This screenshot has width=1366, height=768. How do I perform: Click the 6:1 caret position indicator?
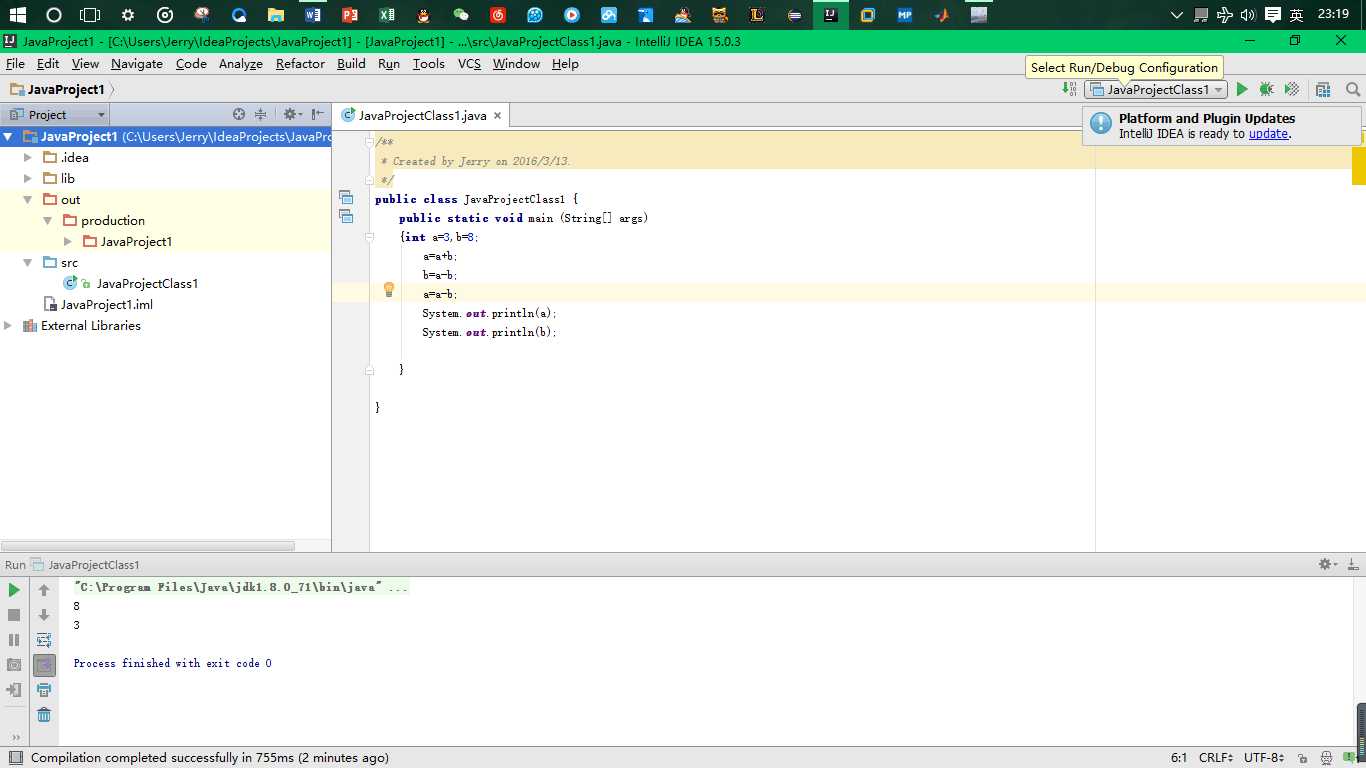[x=1179, y=758]
